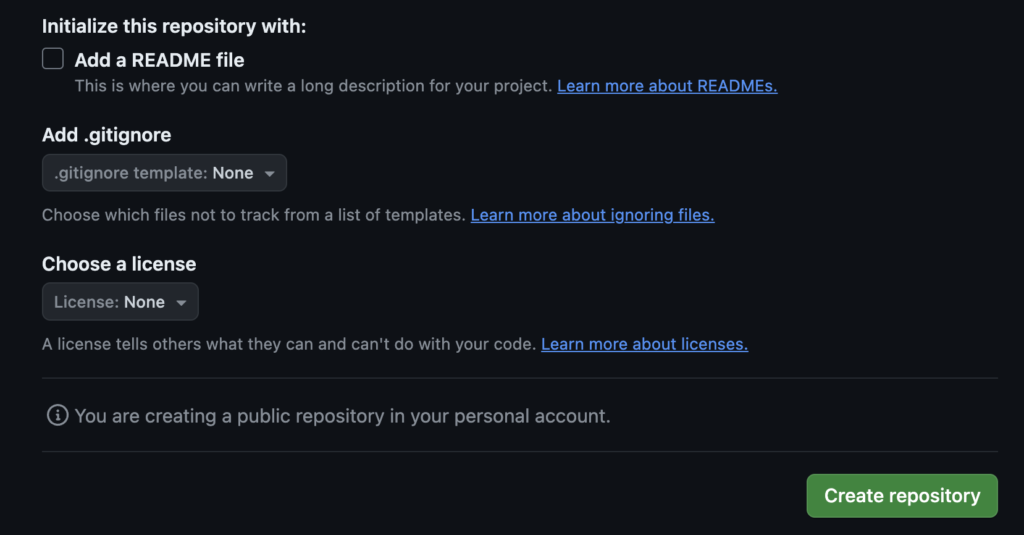Open the Learn more about READMEs link
Viewport: 1024px width, 535px height.
(667, 86)
